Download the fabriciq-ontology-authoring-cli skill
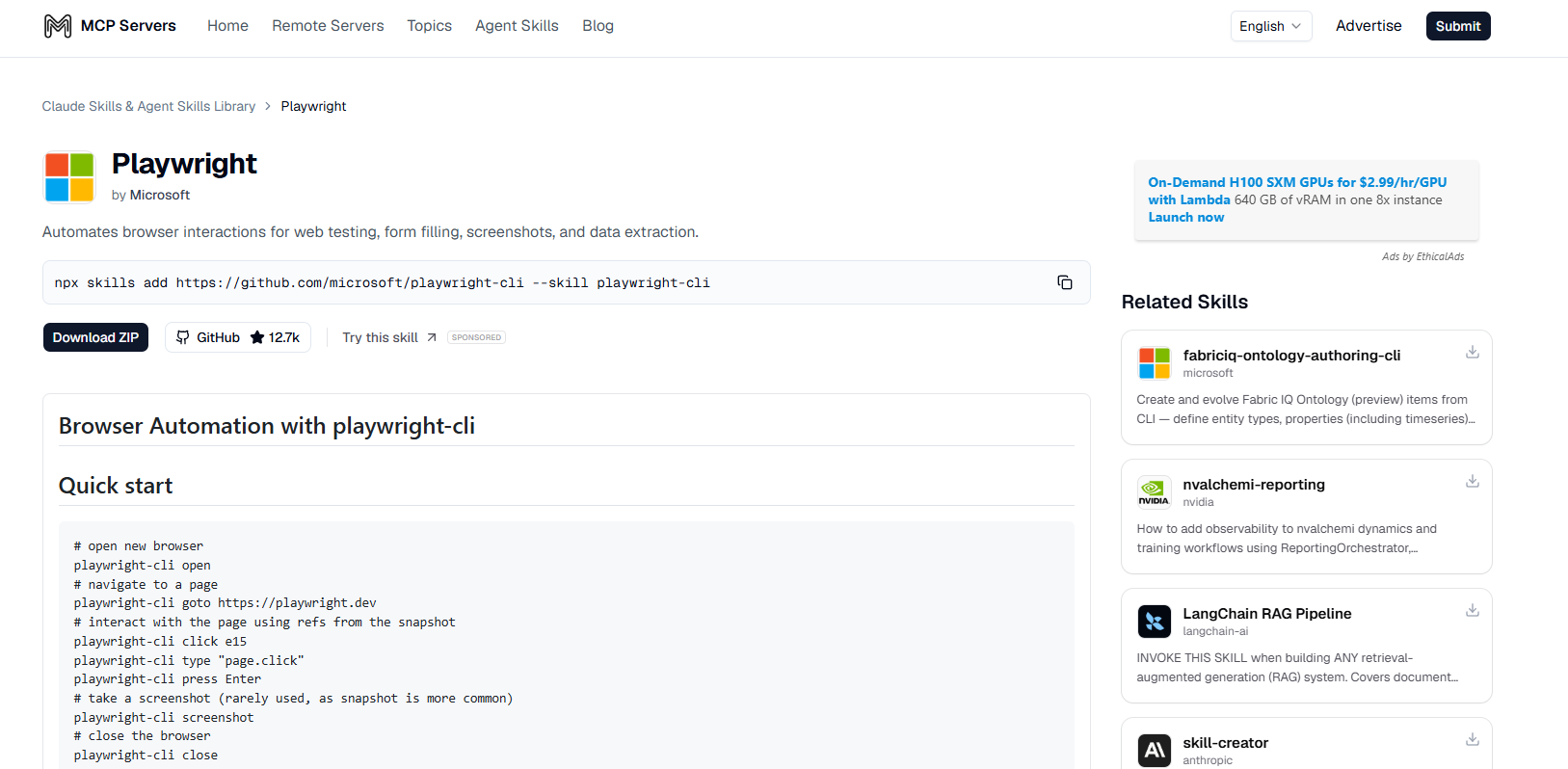1568x769 pixels. click(1473, 352)
